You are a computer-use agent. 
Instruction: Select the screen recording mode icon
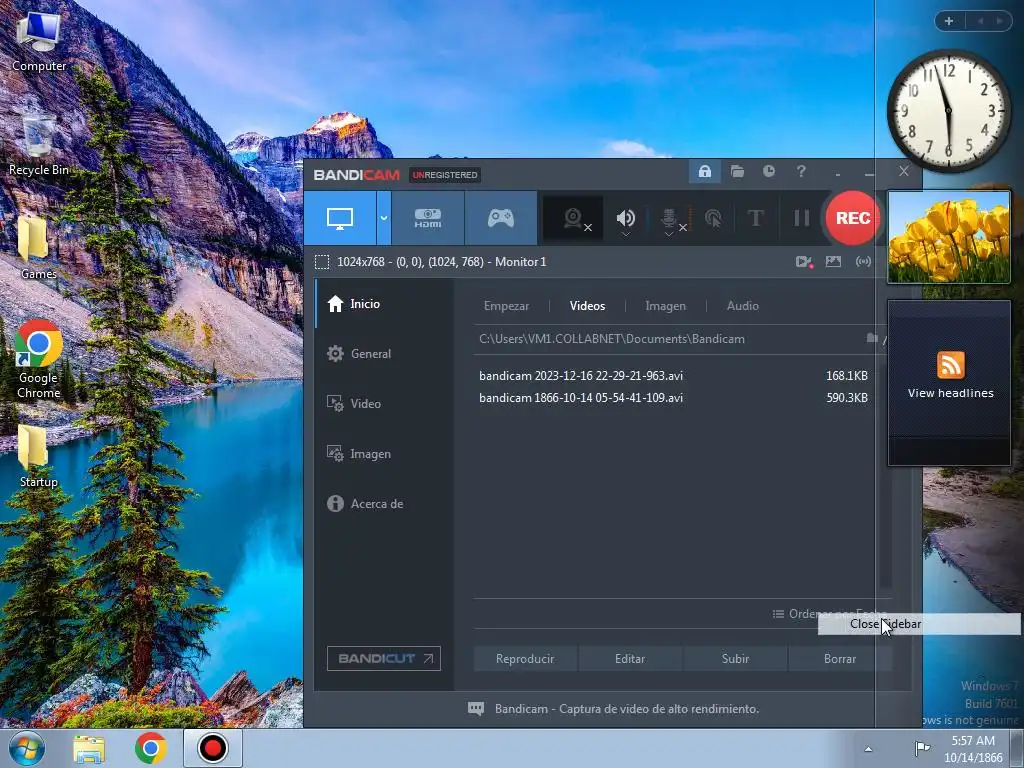pyautogui.click(x=340, y=218)
